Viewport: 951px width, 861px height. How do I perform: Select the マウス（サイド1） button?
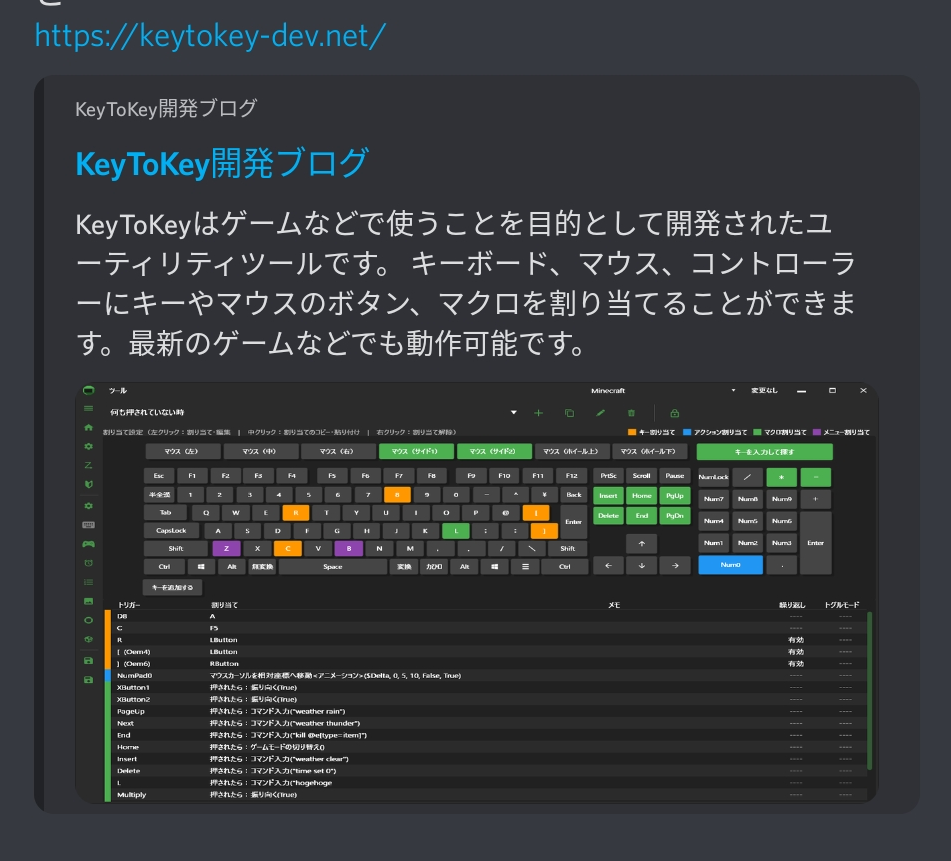pyautogui.click(x=415, y=452)
